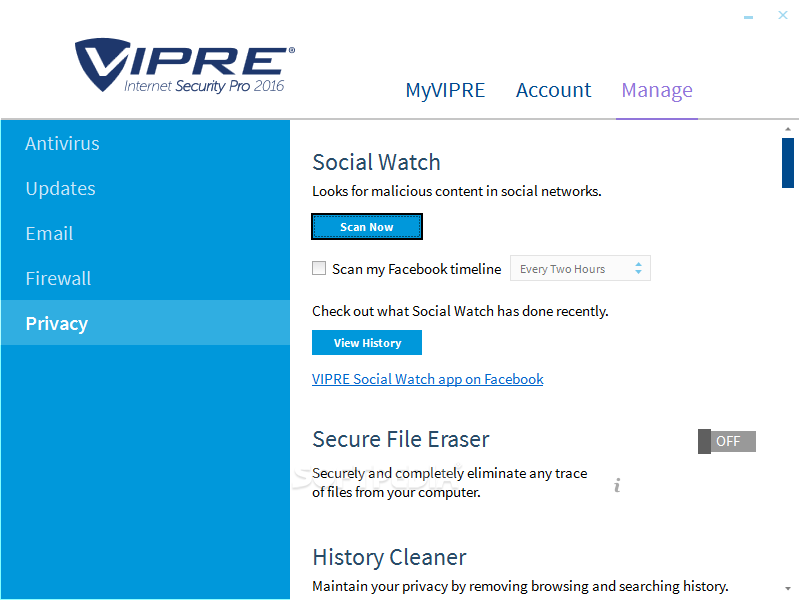Close the VIPRE window
The image size is (800, 600).
point(783,15)
